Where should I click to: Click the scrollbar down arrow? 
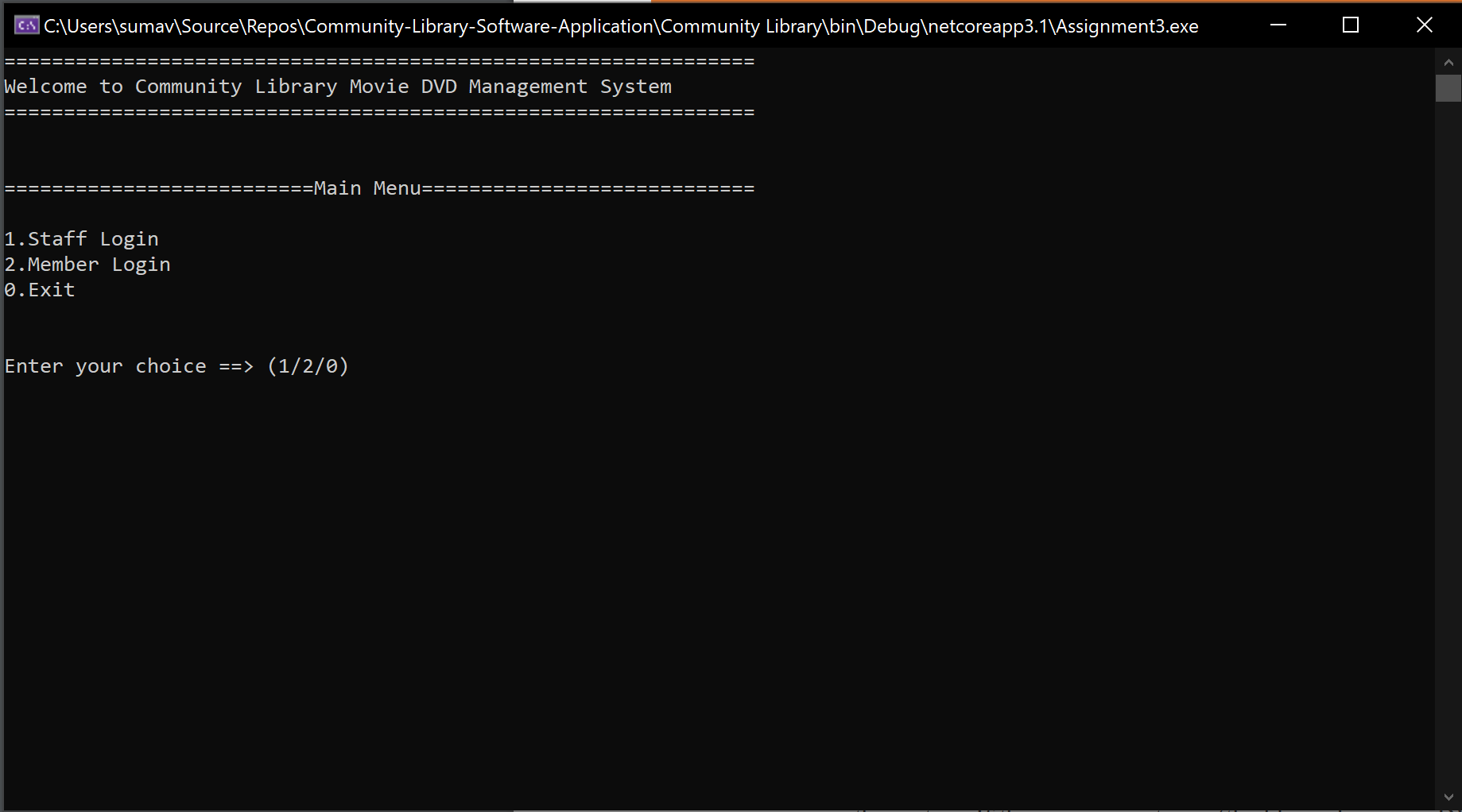tap(1448, 797)
